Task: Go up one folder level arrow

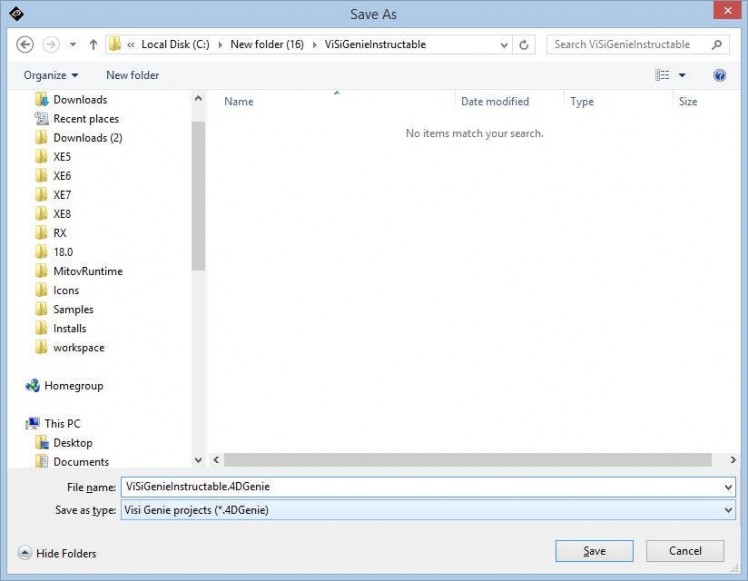Action: (93, 44)
